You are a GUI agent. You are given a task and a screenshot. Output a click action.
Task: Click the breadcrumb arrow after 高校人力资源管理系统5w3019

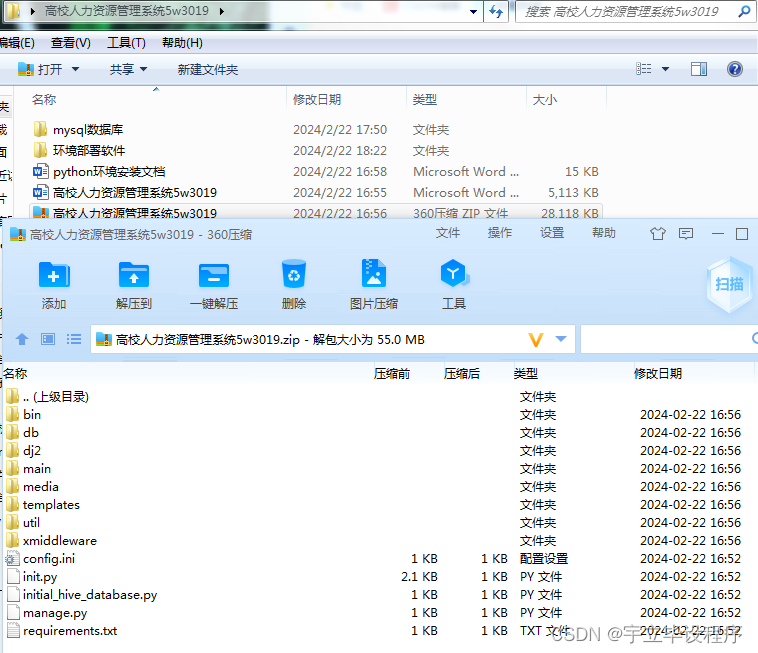[x=221, y=11]
